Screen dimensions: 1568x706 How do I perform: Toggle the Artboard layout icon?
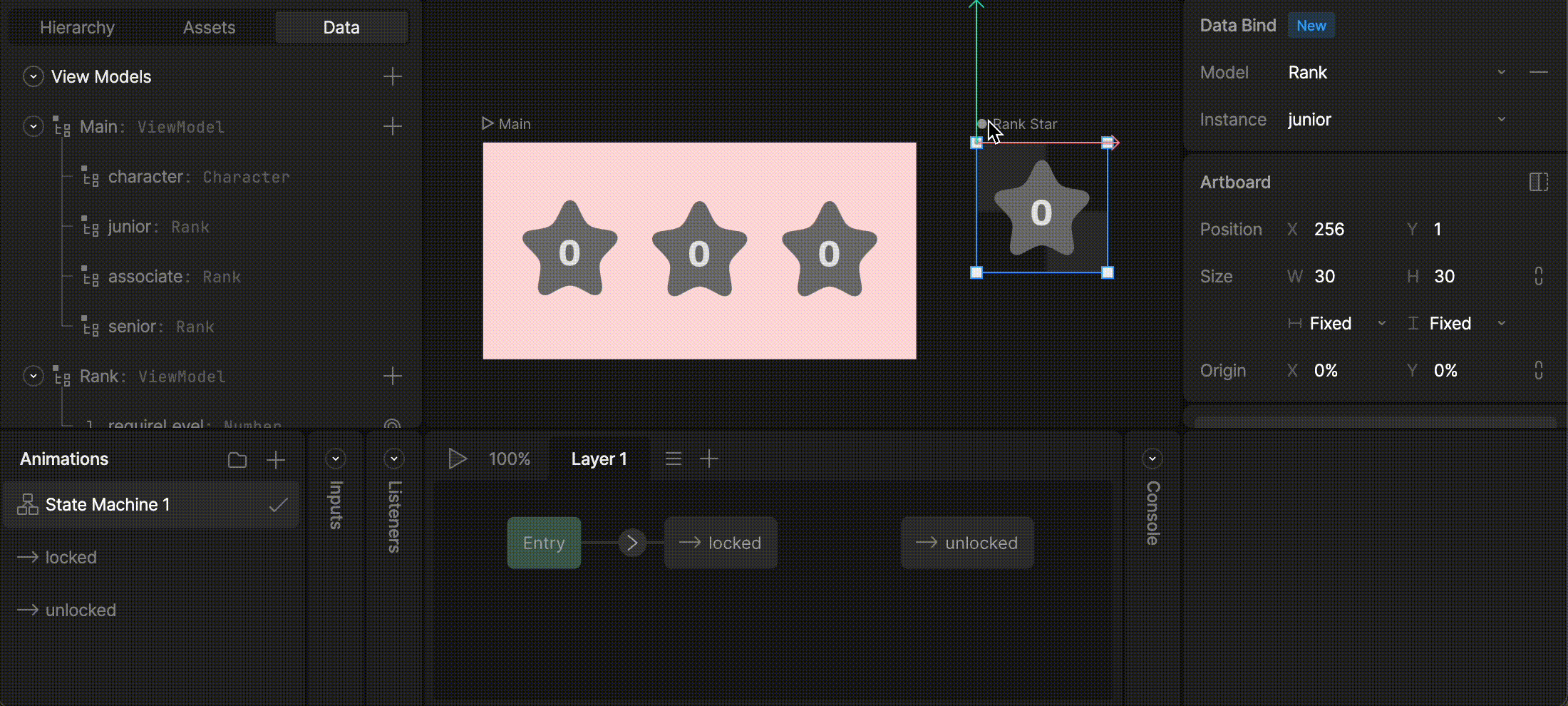[x=1539, y=182]
